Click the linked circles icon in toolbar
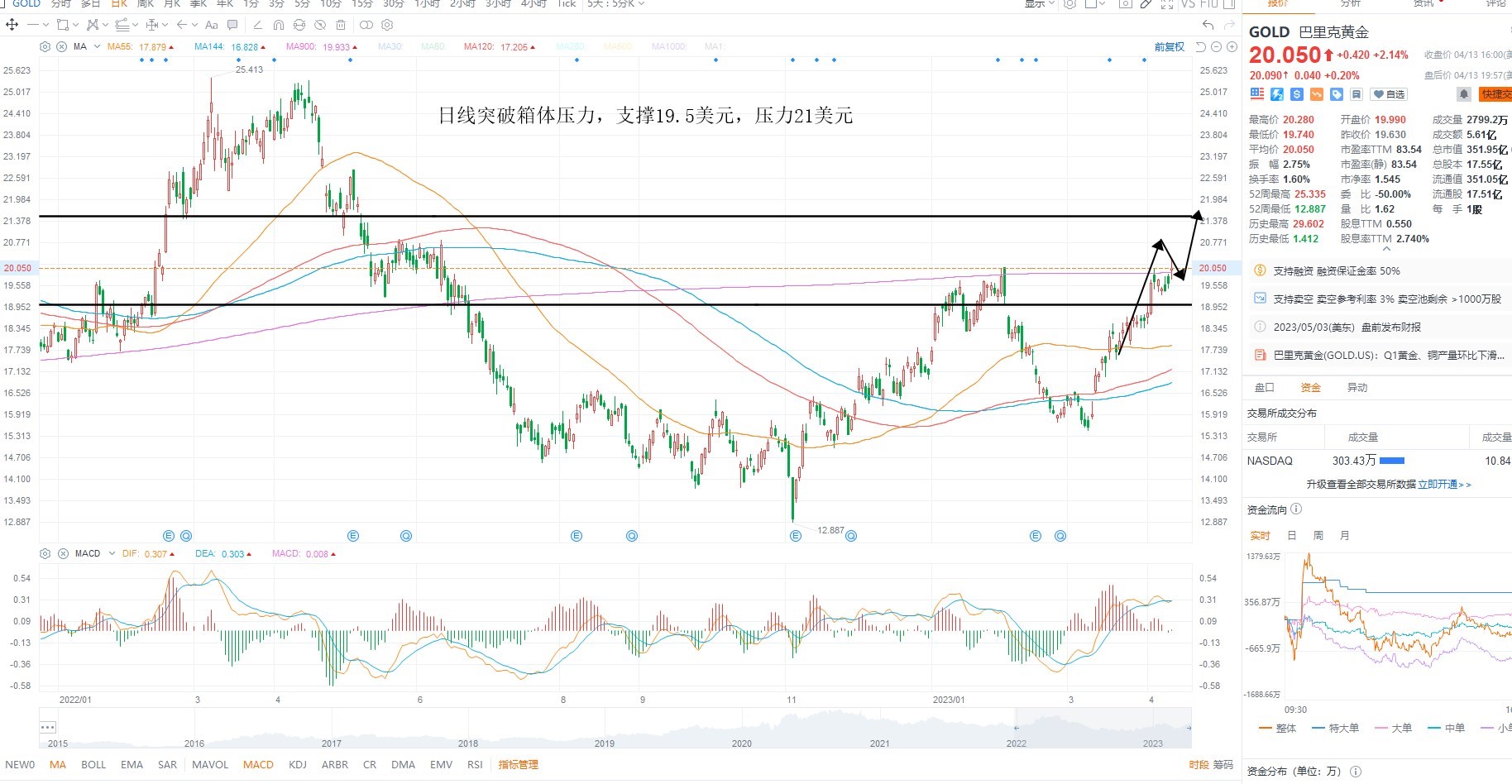Image resolution: width=1512 pixels, height=784 pixels. pyautogui.click(x=366, y=25)
